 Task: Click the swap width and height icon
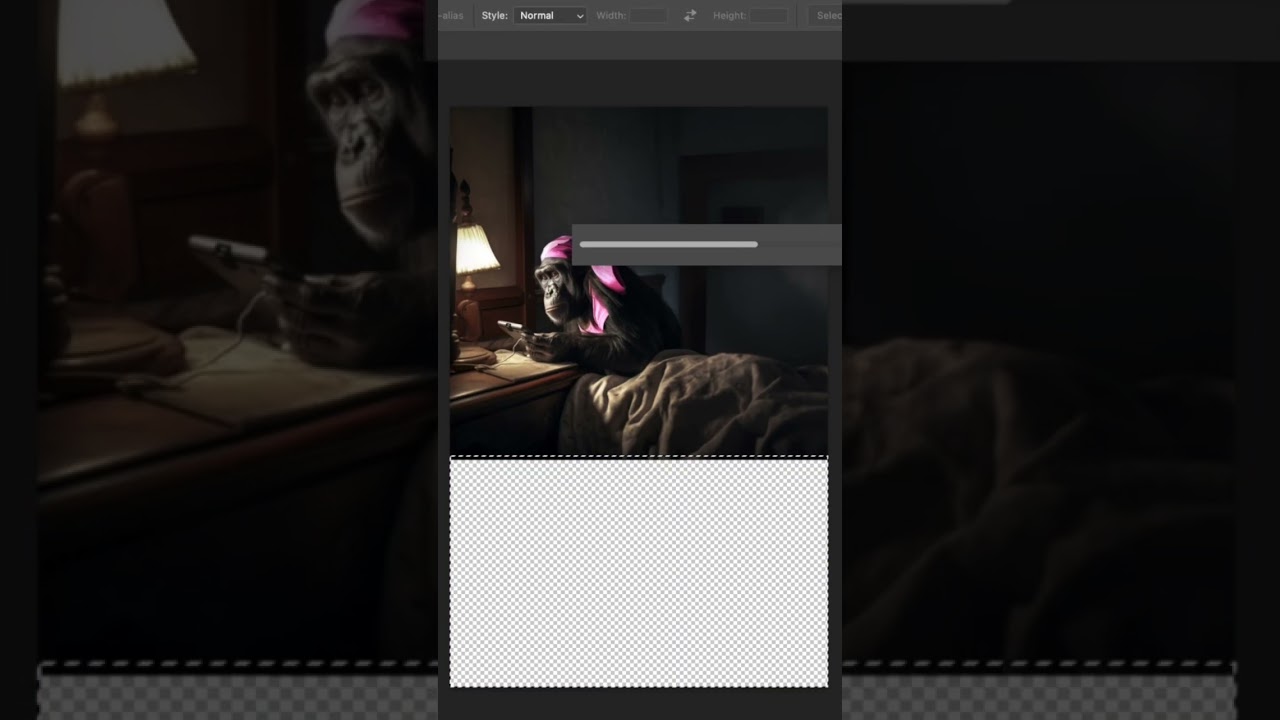click(690, 16)
